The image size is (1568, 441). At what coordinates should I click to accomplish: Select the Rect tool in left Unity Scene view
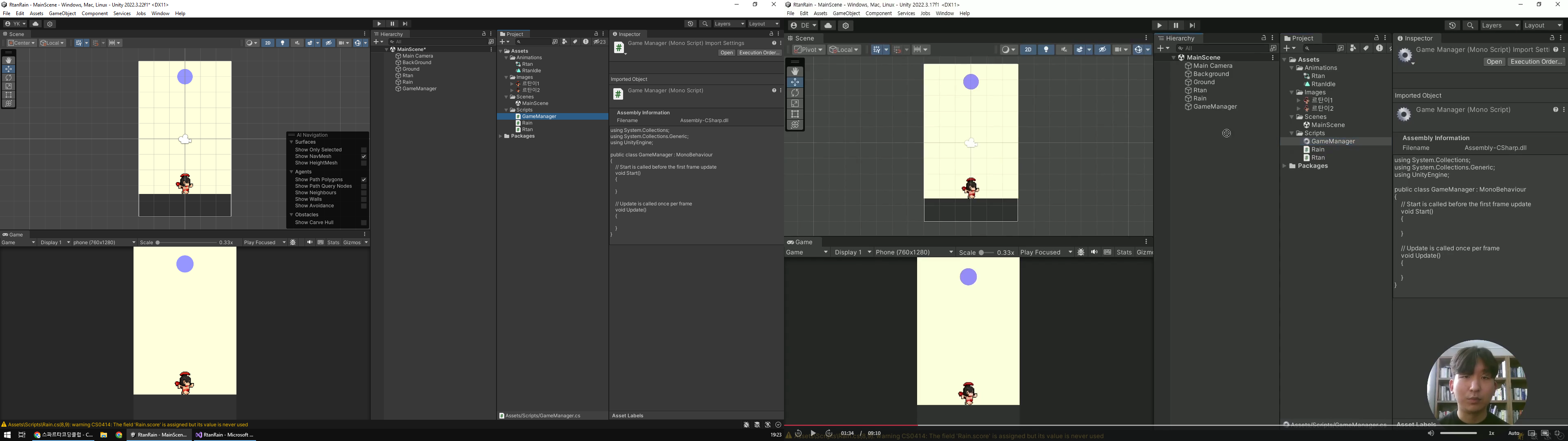point(9,95)
